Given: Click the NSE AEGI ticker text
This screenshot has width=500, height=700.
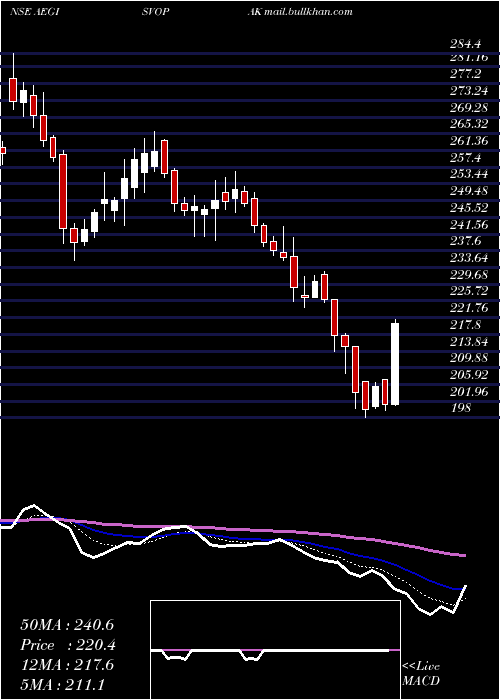Looking at the screenshot, I should (x=34, y=12).
